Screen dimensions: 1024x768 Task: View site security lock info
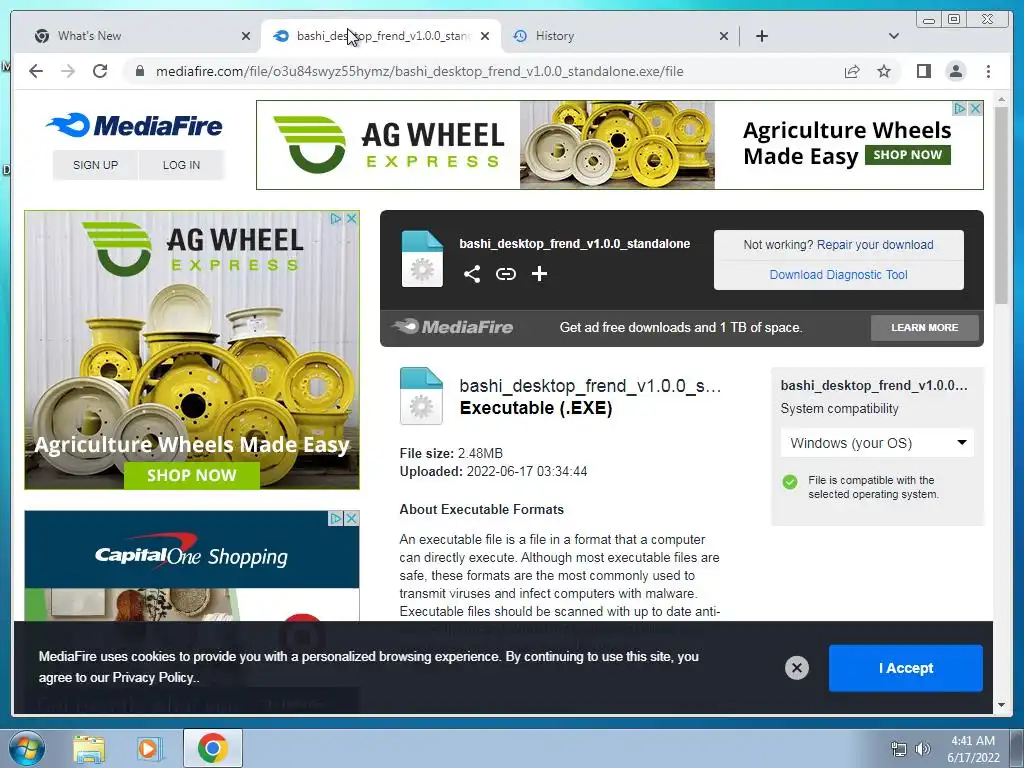click(139, 71)
